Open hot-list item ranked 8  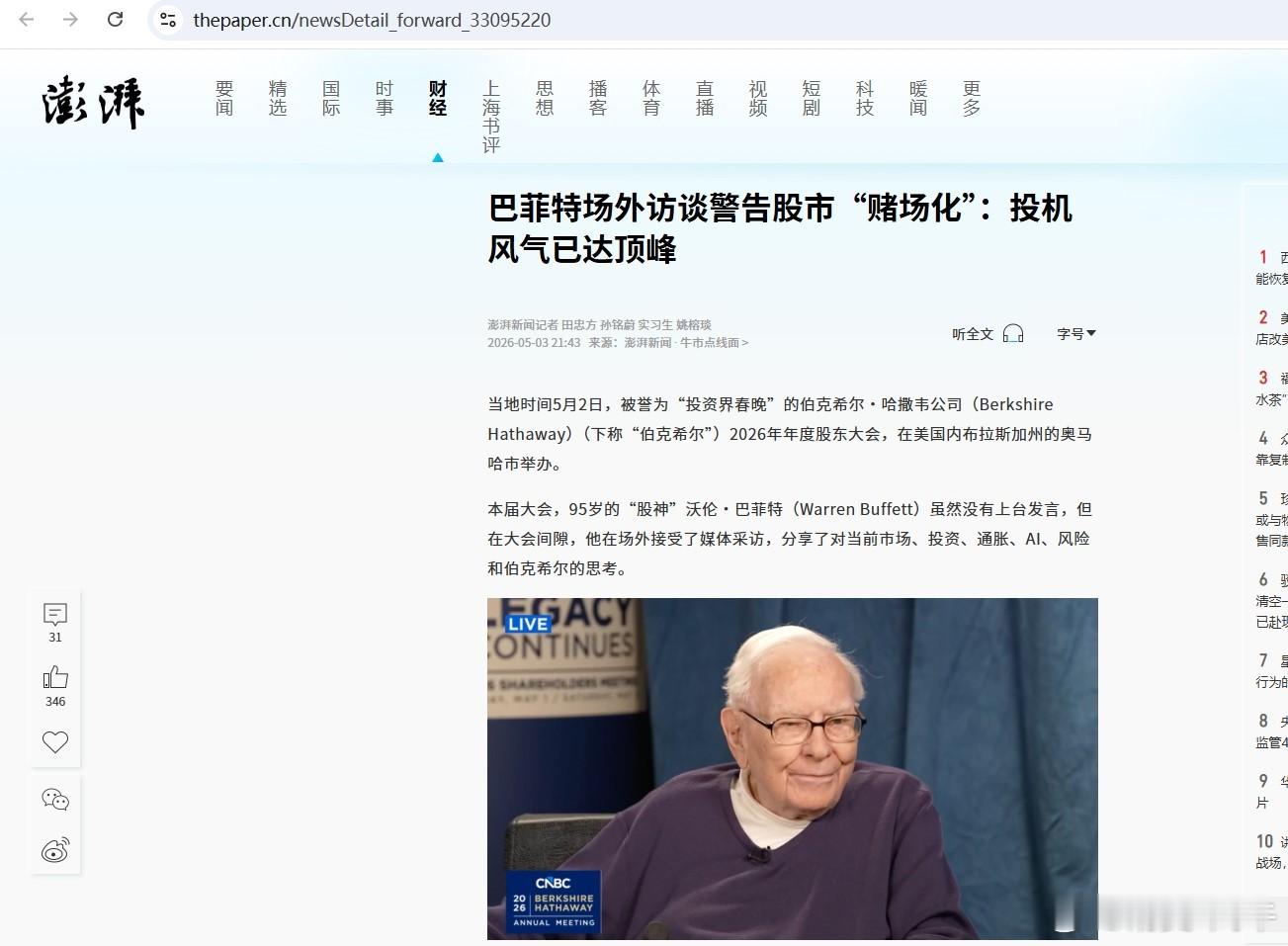1271,731
